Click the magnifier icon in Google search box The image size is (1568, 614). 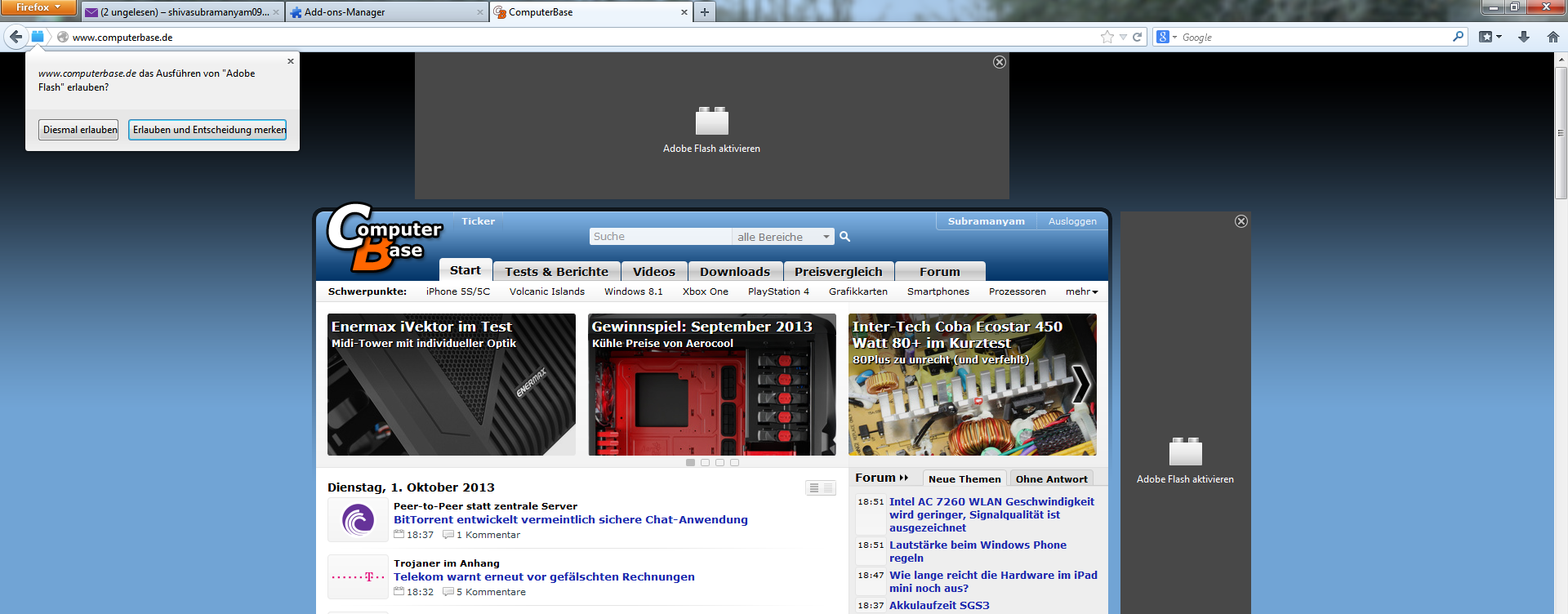click(1459, 37)
